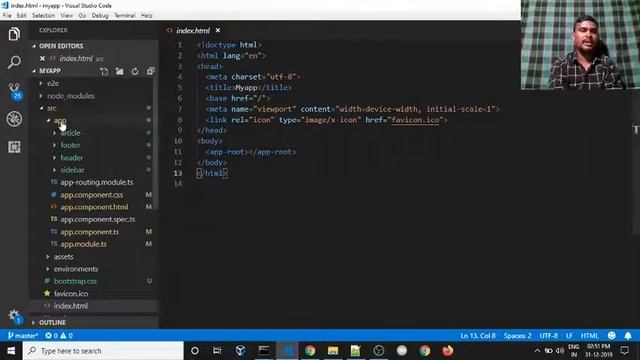The image size is (640, 360).
Task: Click the New File icon in MYAPP header
Action: coord(104,71)
